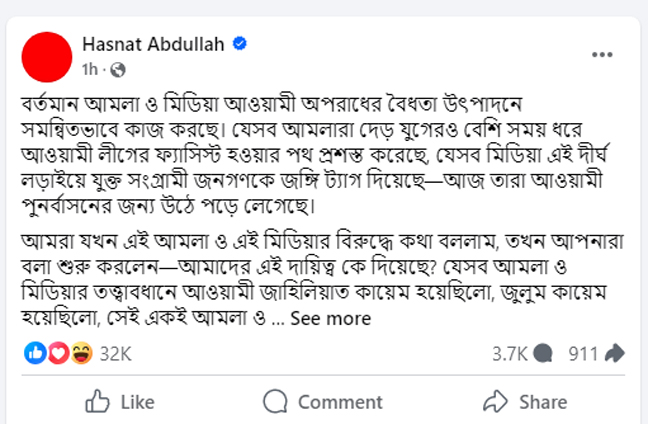Screen dimensions: 648x424
Task: Open Hasnat Abdullah's red profile picture
Action: pos(47,57)
